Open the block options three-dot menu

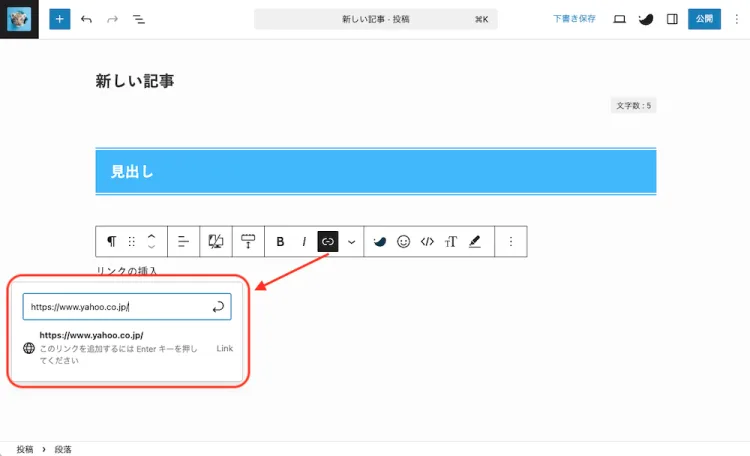coord(511,242)
